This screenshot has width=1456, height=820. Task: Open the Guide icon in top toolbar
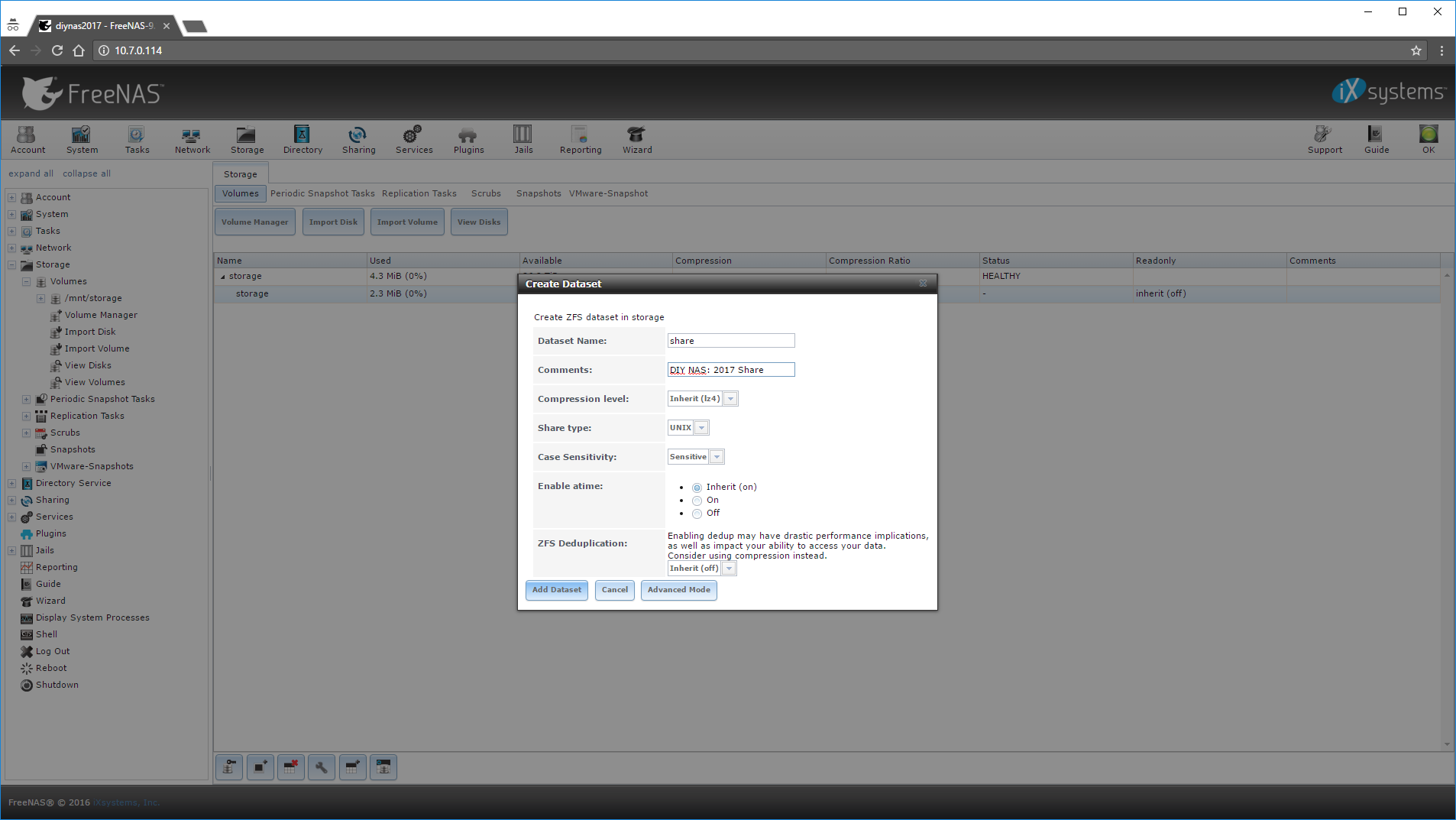(x=1376, y=140)
